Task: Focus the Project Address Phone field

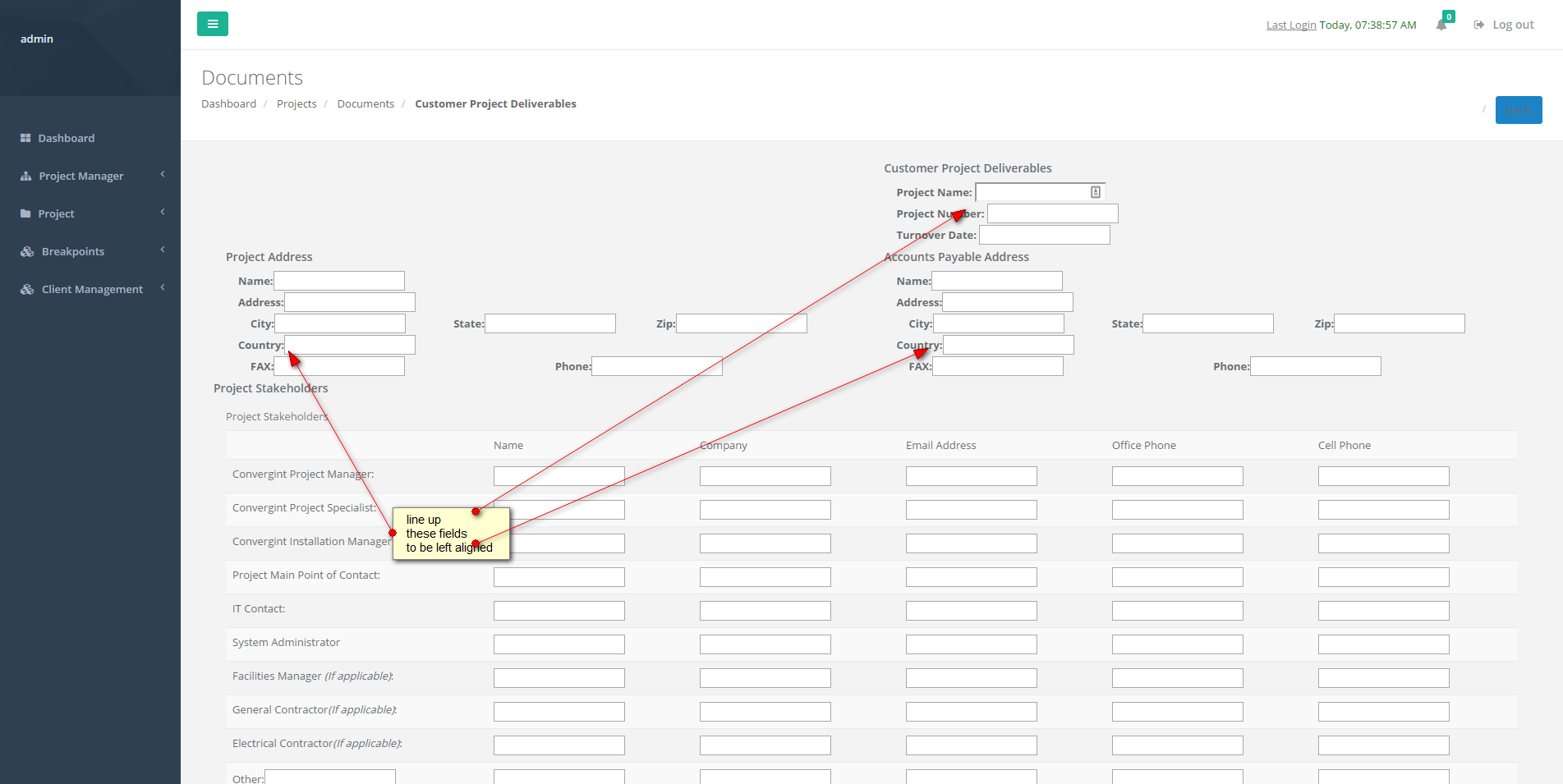Action: click(657, 366)
